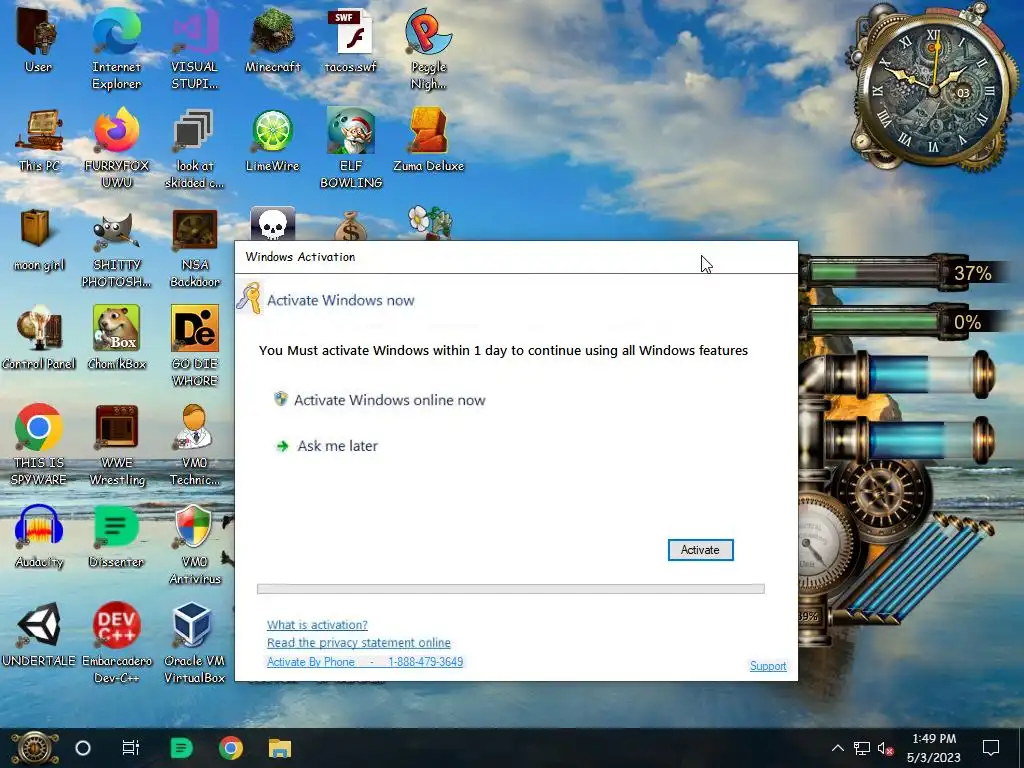The width and height of the screenshot is (1024, 768).
Task: Select Ask me later option
Action: tap(327, 446)
